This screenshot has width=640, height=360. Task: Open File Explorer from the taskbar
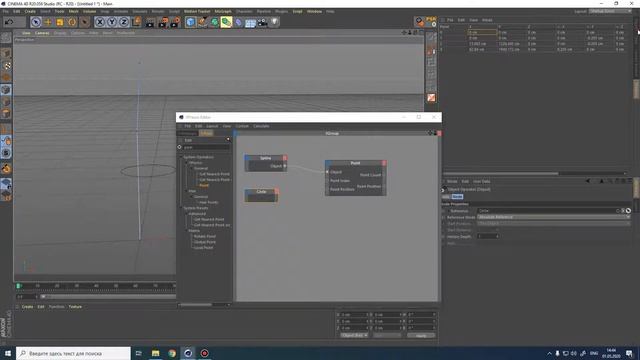pyautogui.click(x=156, y=353)
